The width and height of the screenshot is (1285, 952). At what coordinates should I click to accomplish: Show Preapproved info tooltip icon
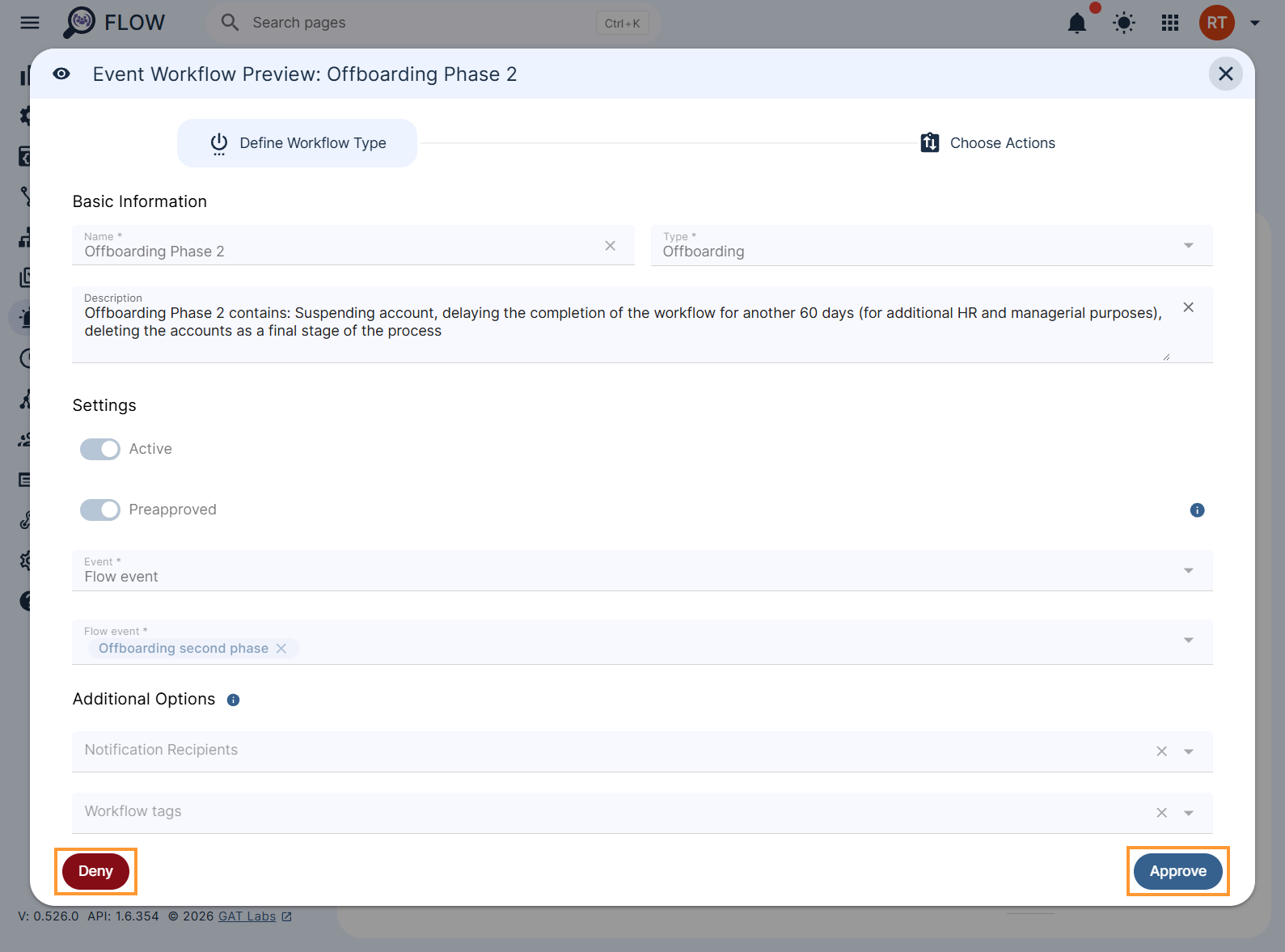tap(1198, 510)
